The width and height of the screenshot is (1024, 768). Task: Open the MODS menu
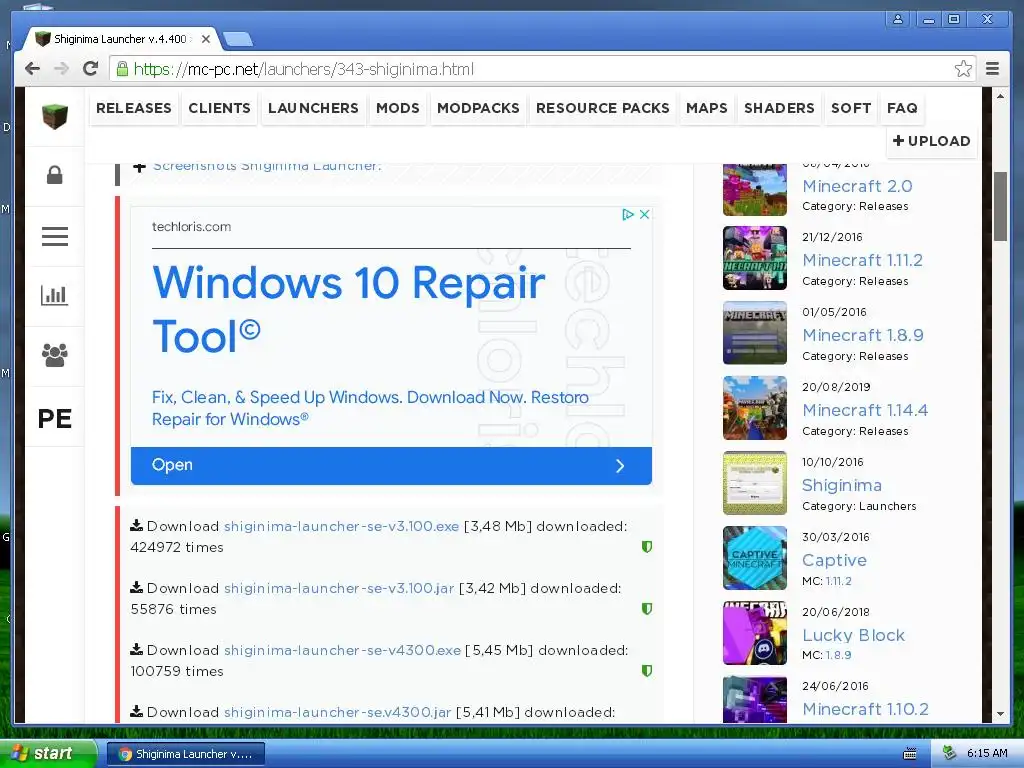click(398, 108)
